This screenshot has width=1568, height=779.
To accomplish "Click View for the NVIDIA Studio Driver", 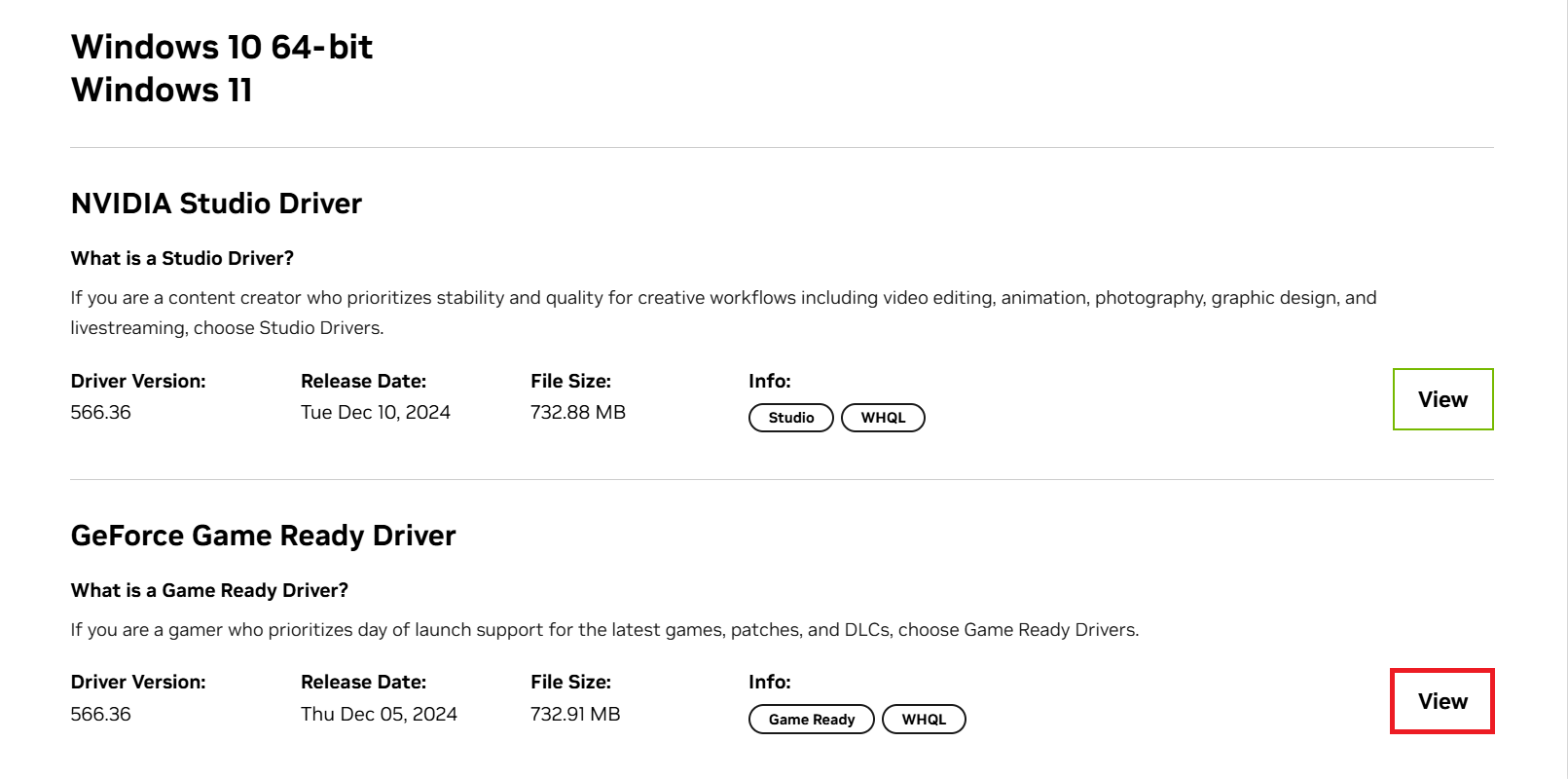I will pyautogui.click(x=1442, y=399).
